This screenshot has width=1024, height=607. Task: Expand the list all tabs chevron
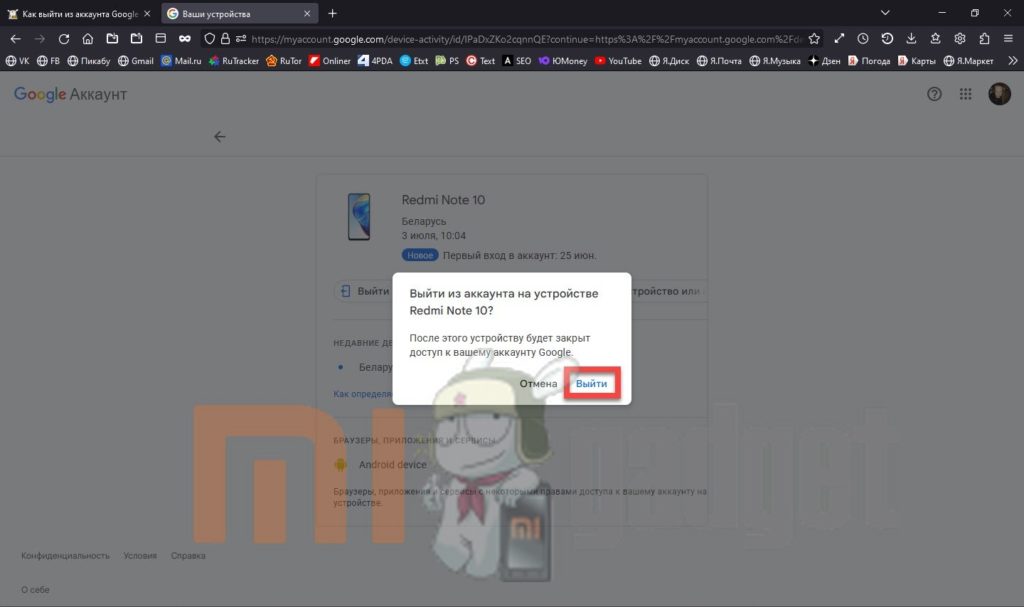point(885,13)
